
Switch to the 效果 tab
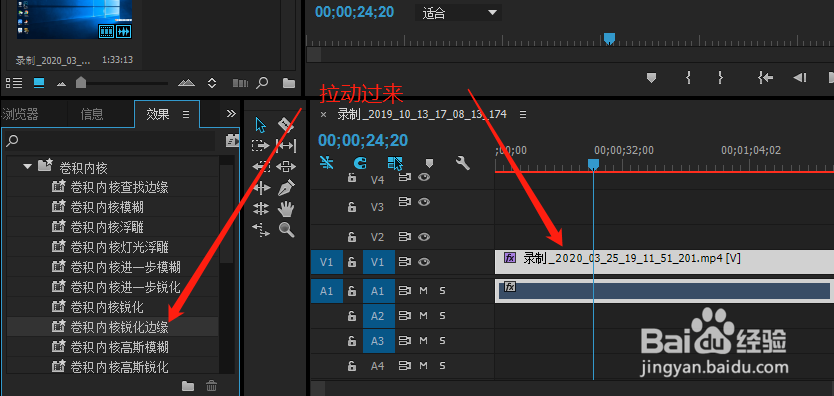158,114
